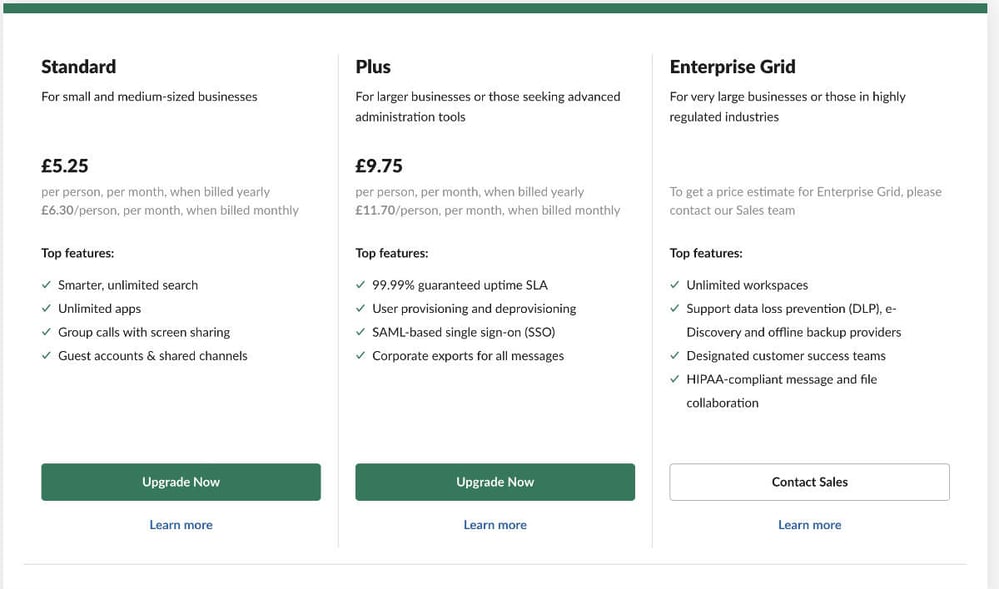Click the £5.25 price text
This screenshot has width=999, height=589.
click(64, 165)
